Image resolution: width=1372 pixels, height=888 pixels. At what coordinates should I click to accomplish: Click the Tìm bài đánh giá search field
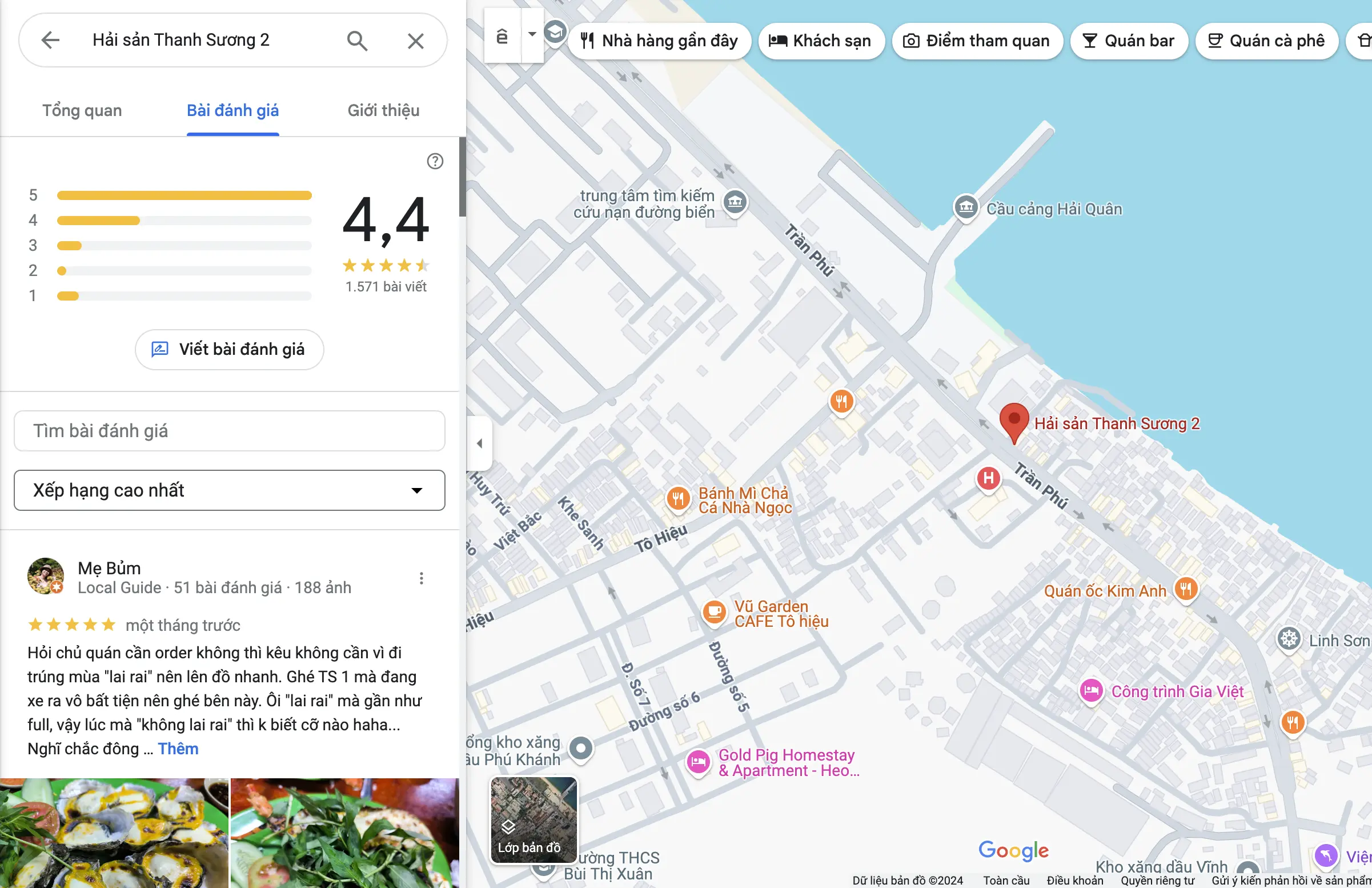point(230,431)
